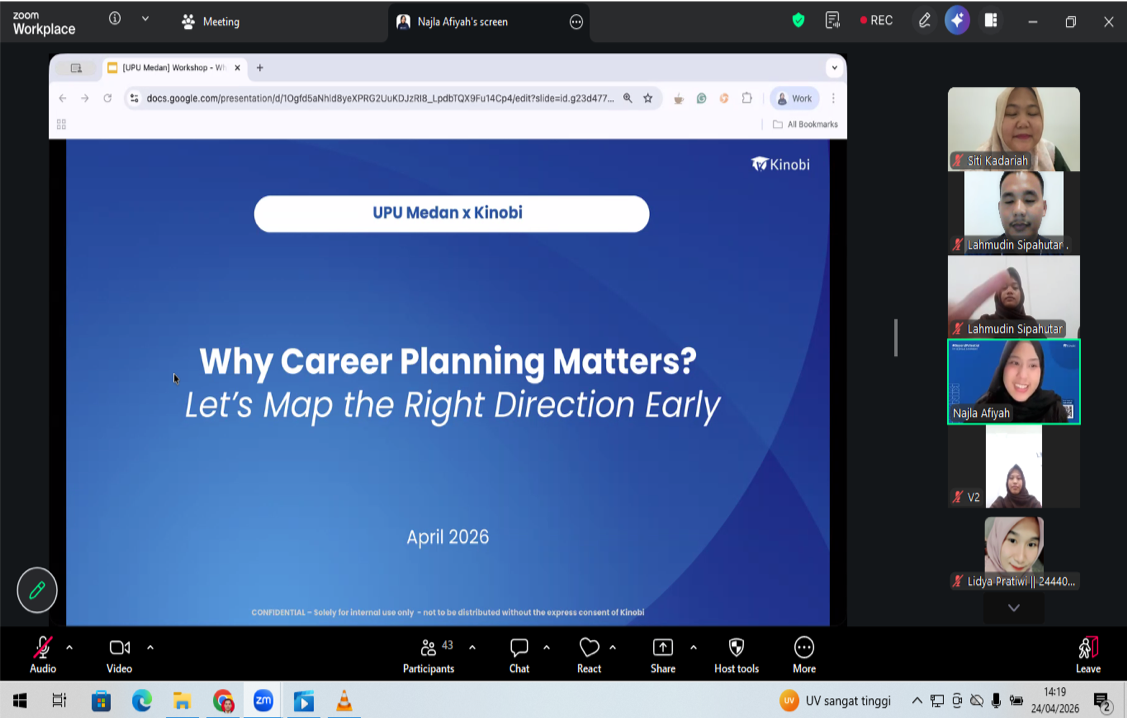Unmute microphone with the Audio button

(43, 655)
